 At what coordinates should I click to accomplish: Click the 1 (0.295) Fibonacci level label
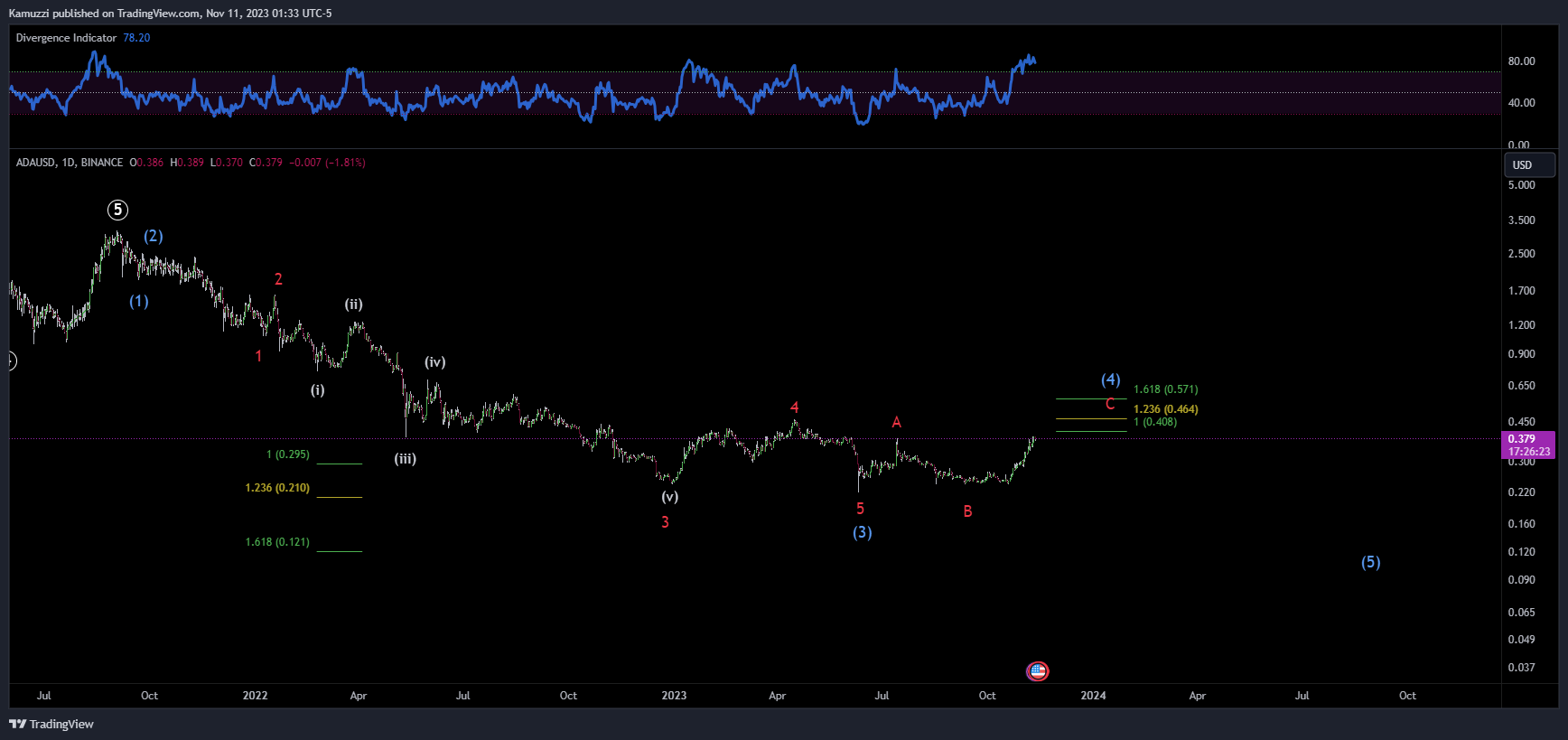click(288, 454)
